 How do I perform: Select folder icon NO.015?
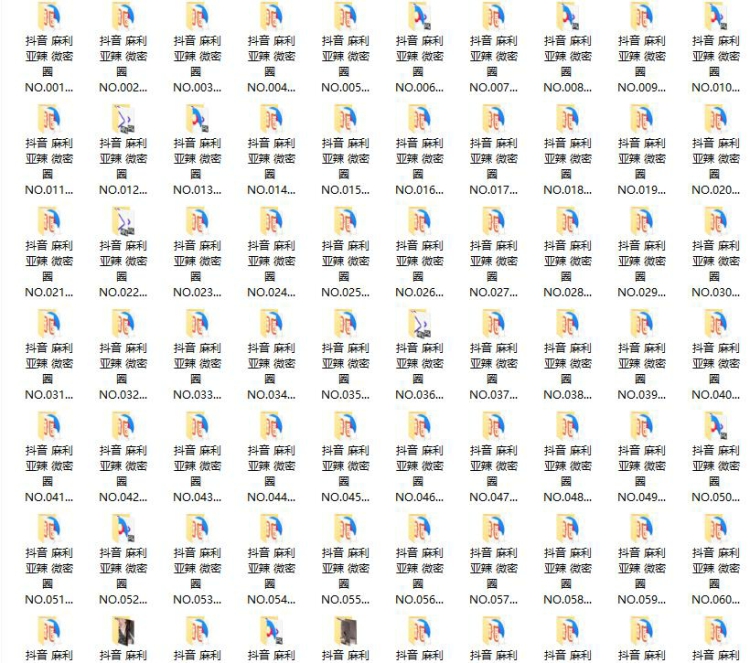[x=345, y=119]
